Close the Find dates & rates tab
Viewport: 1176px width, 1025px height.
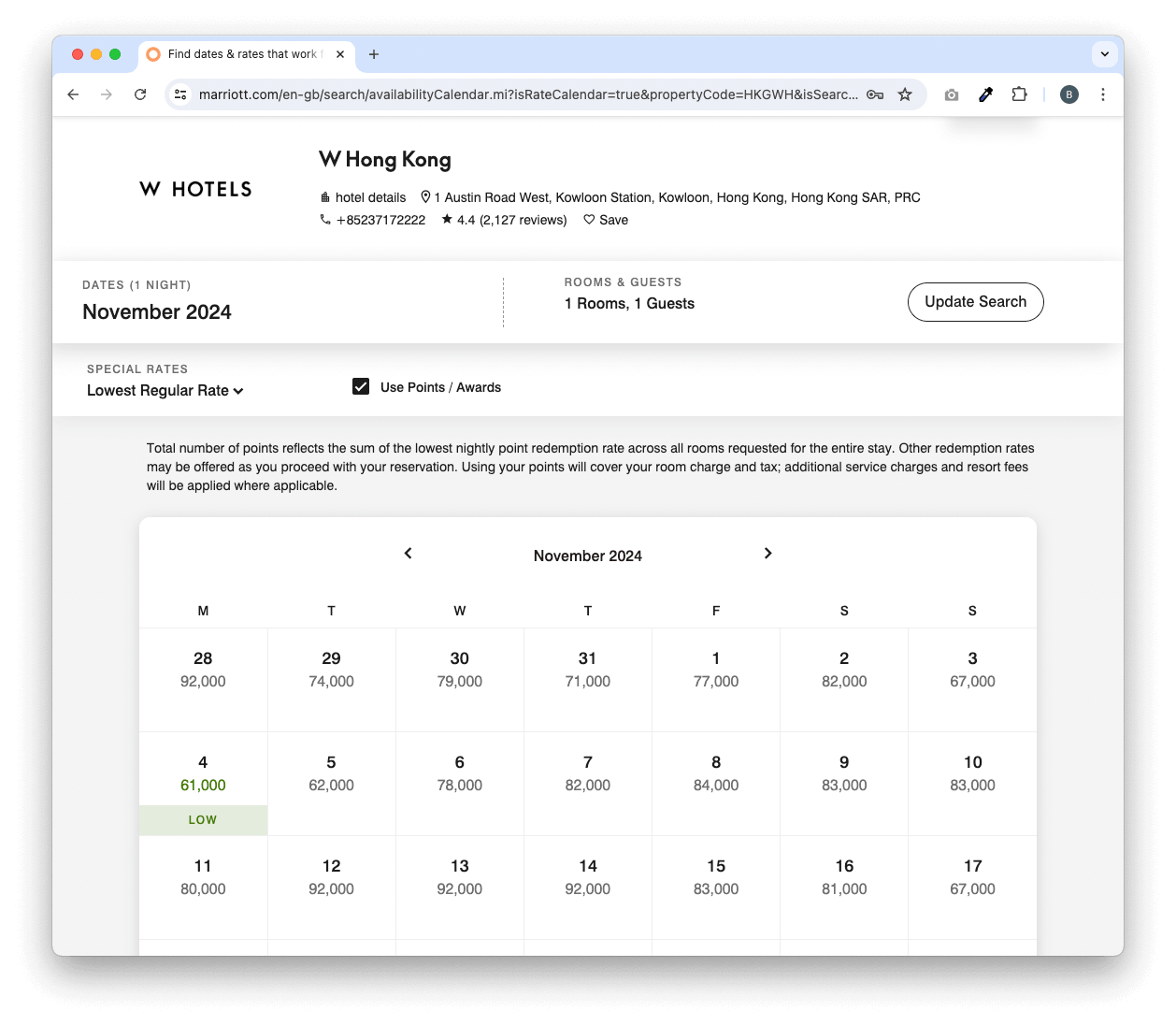coord(340,54)
